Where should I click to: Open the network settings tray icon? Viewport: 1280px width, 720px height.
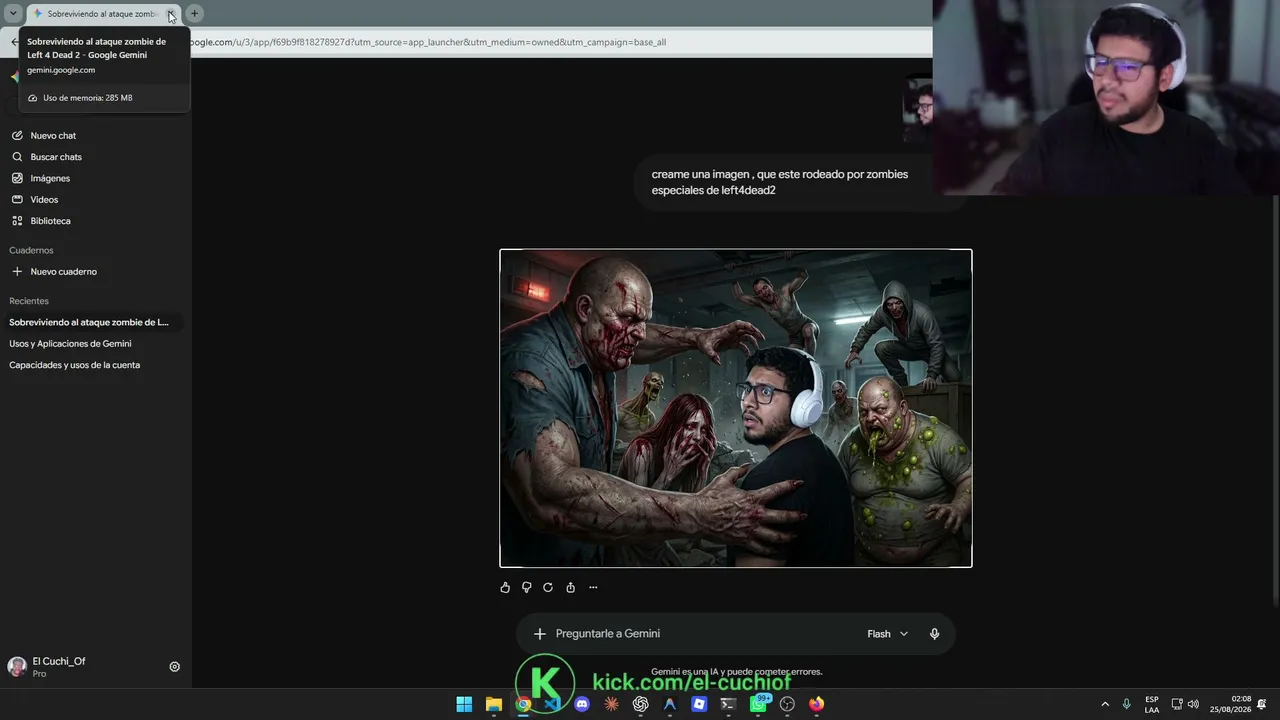pos(1177,704)
